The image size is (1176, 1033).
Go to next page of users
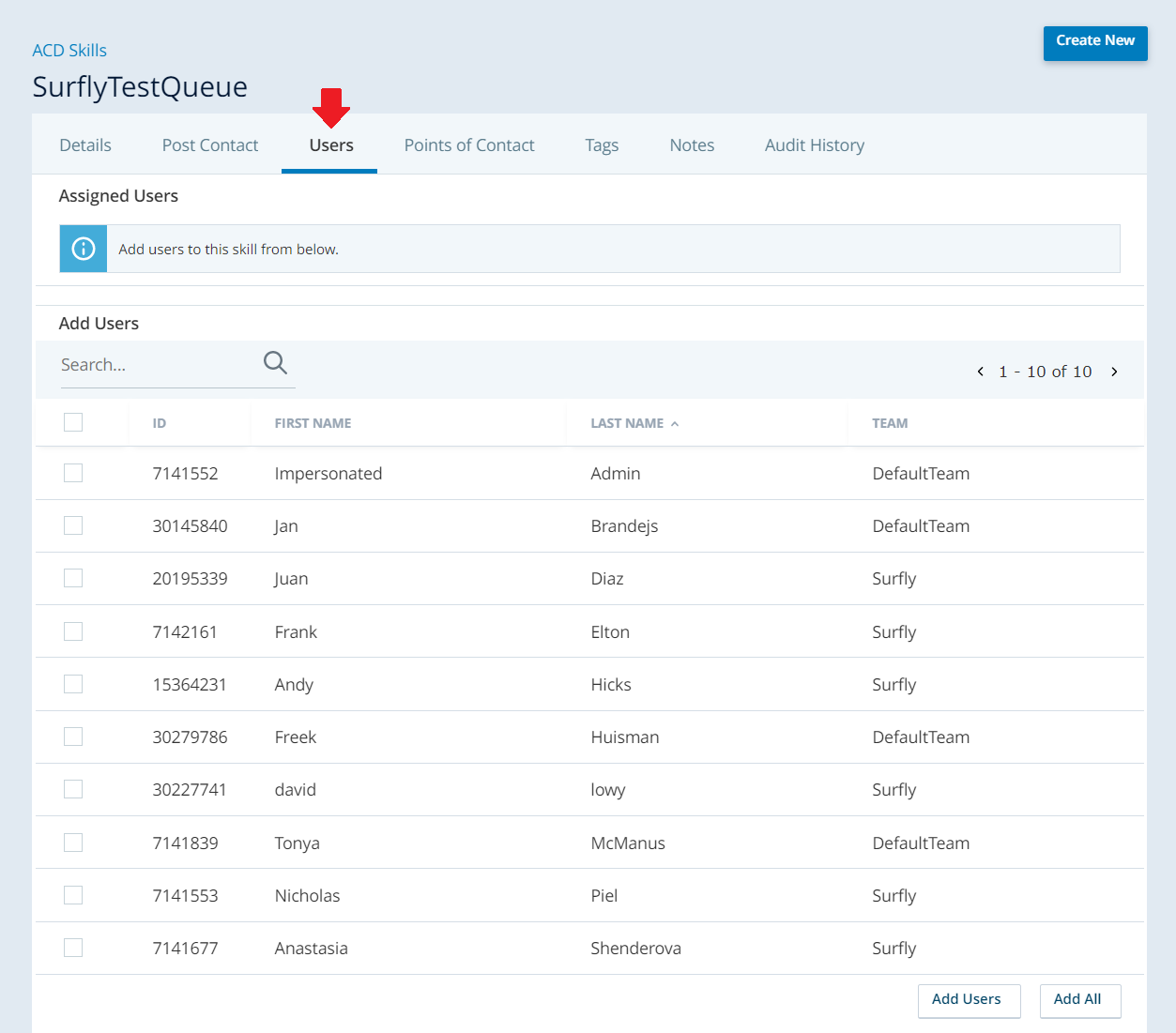pyautogui.click(x=1114, y=372)
